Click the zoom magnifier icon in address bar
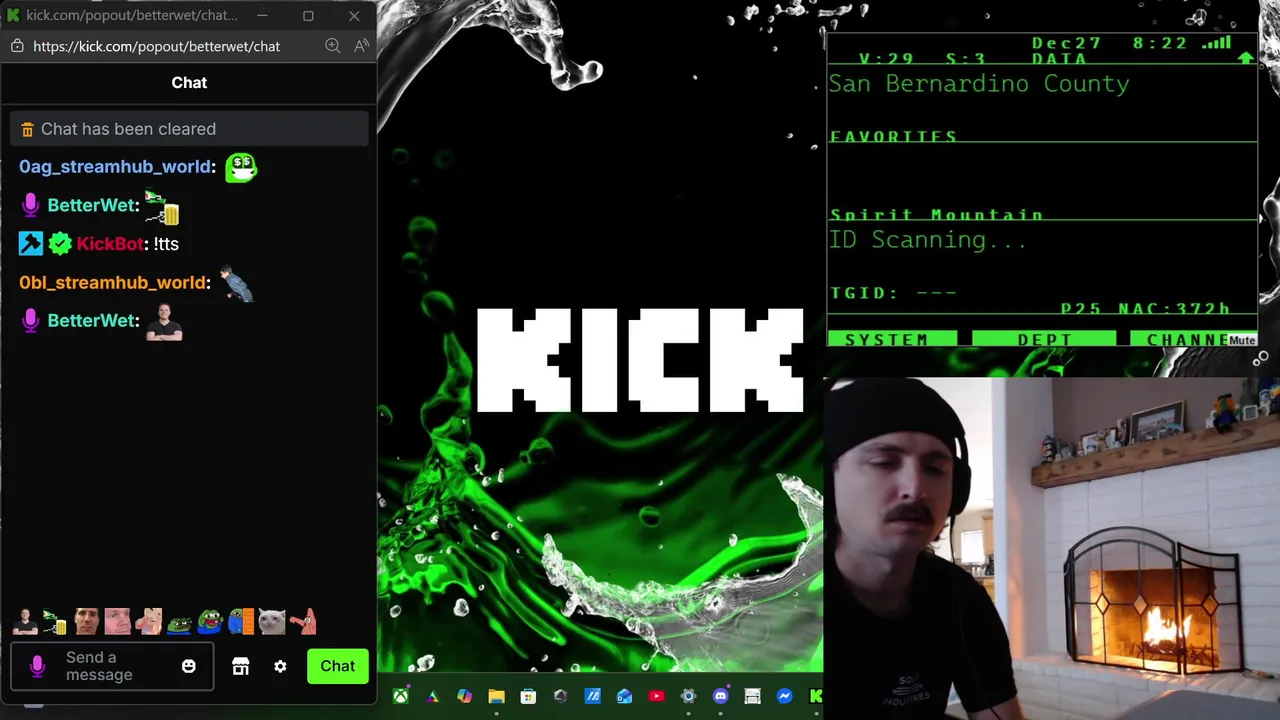The width and height of the screenshot is (1280, 720). [x=333, y=46]
